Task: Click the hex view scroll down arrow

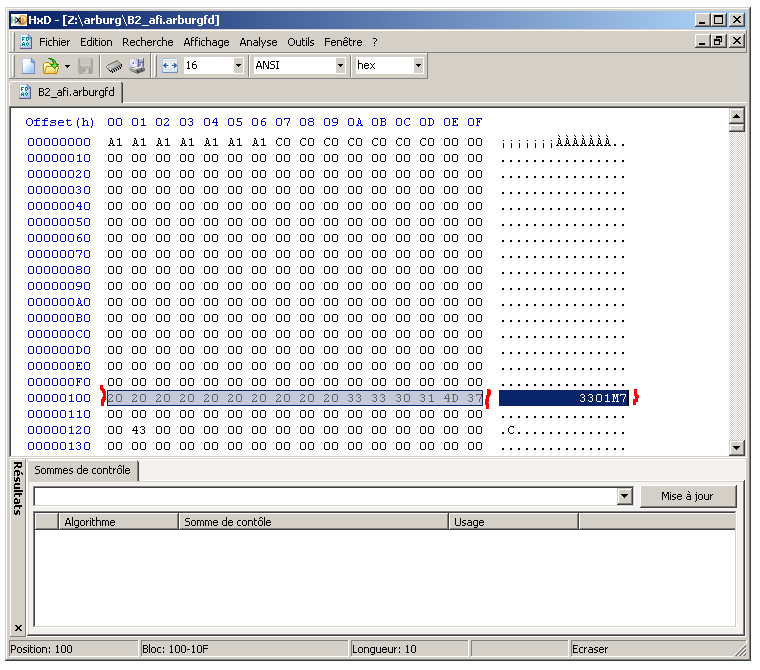Action: [736, 447]
